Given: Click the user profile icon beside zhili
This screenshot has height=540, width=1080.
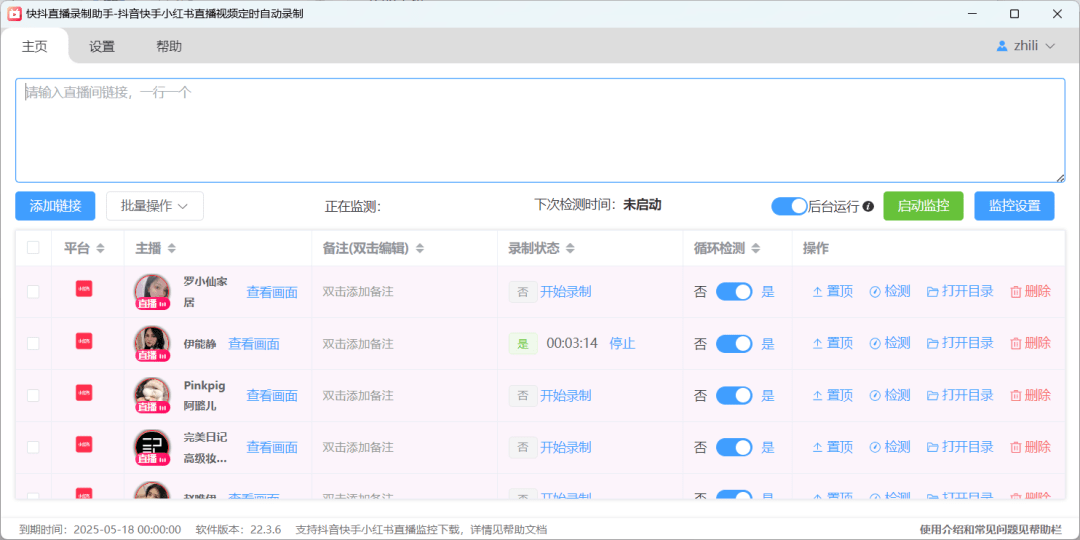Looking at the screenshot, I should coord(1002,46).
